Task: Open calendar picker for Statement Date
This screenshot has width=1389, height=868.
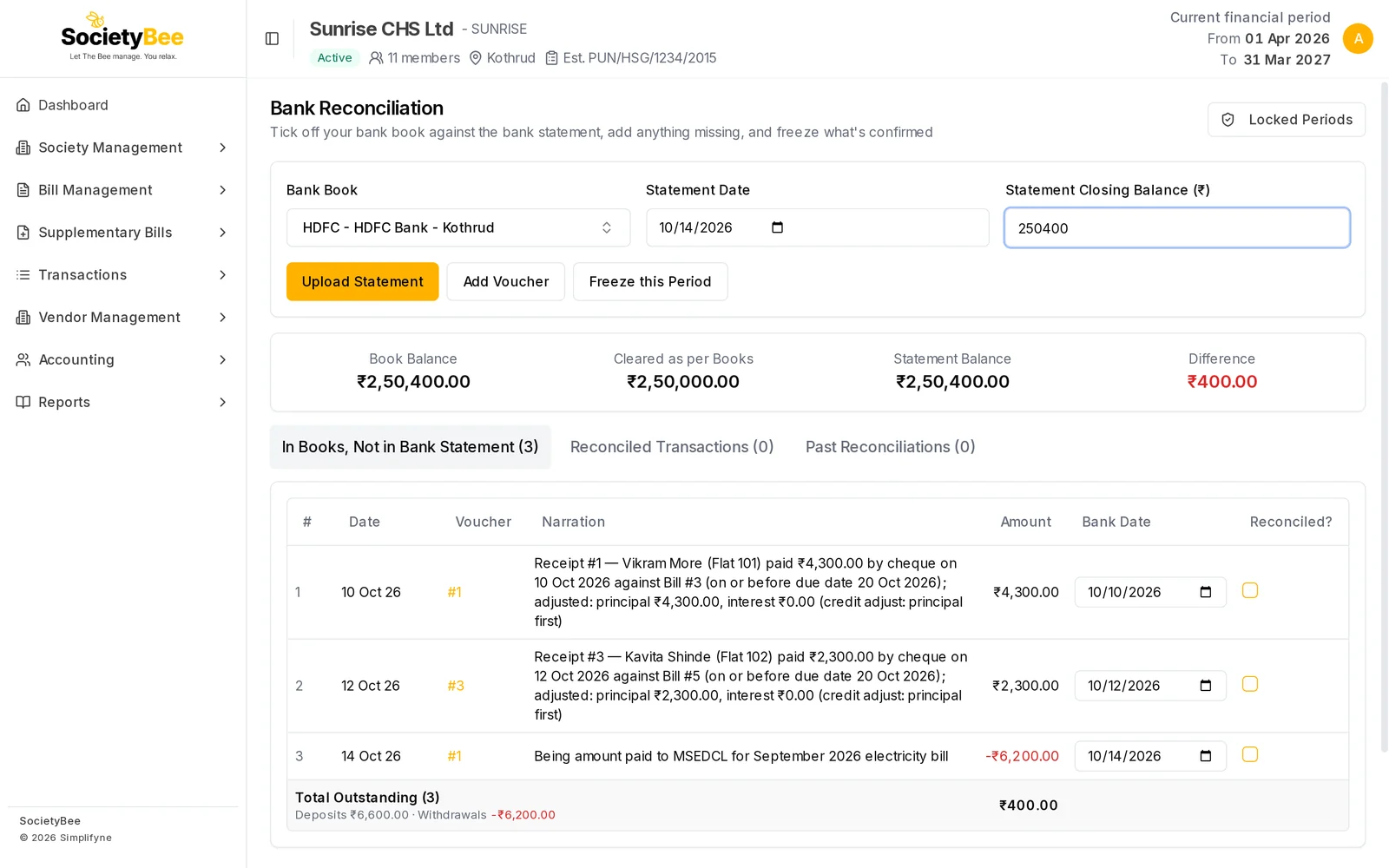Action: coord(777,227)
